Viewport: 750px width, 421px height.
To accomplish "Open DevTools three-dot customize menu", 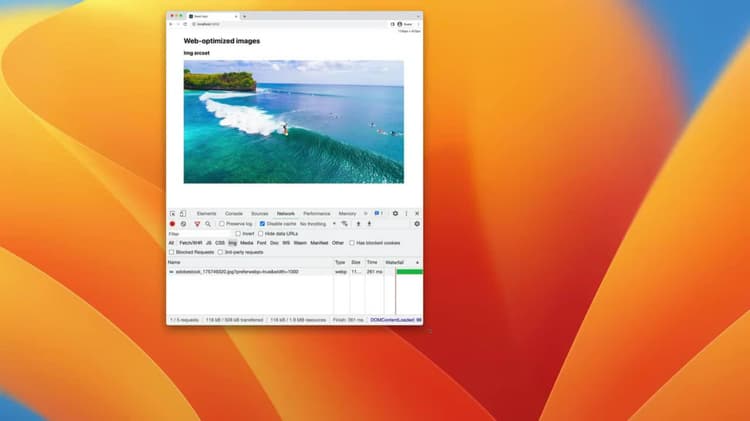I will point(406,213).
